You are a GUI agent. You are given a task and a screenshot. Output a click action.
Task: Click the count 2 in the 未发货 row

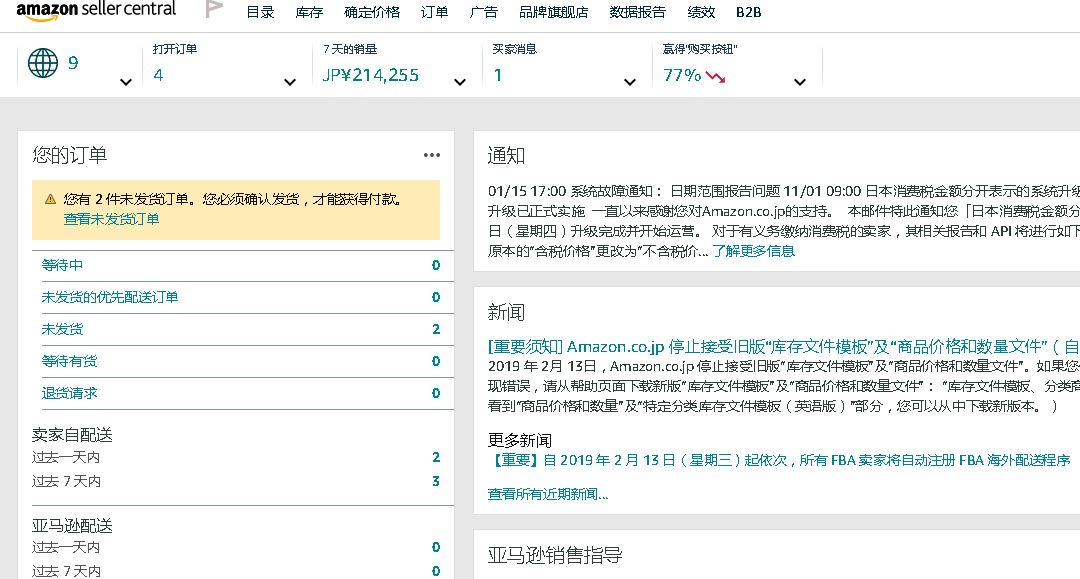tap(436, 329)
